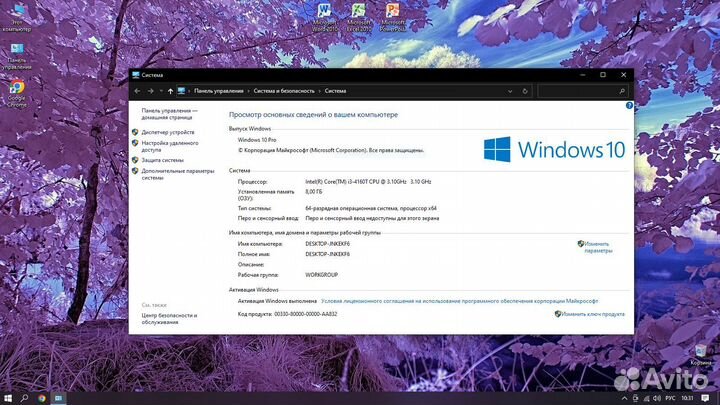Launch Google Chrome from desktop
Screen dimensions: 720x405
click(17, 94)
